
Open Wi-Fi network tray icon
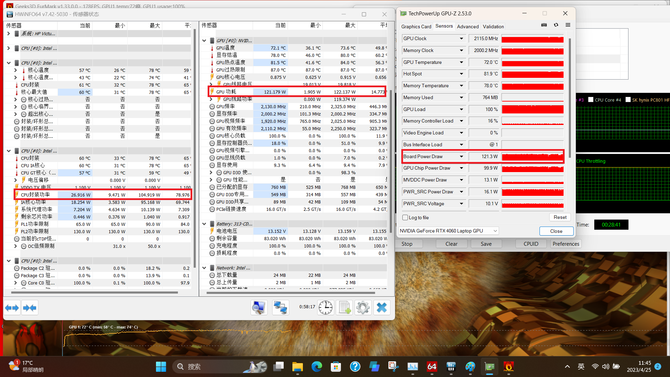click(x=595, y=367)
